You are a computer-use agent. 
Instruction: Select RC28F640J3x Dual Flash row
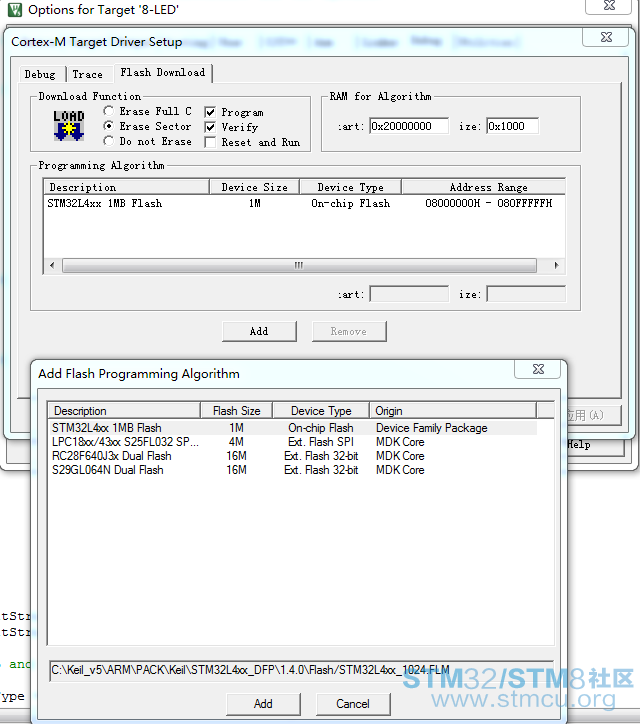(x=292, y=456)
